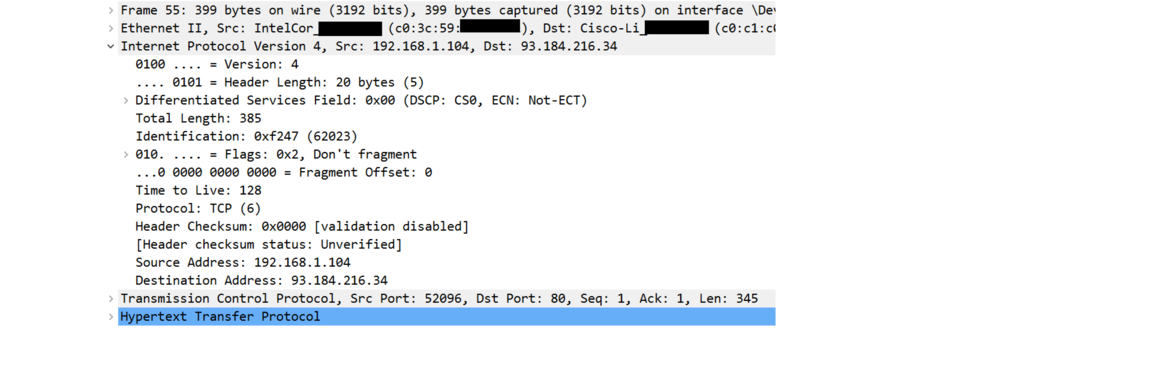Expand the Ethernet II section arrow
Screen dimensions: 1172x379
tap(111, 28)
